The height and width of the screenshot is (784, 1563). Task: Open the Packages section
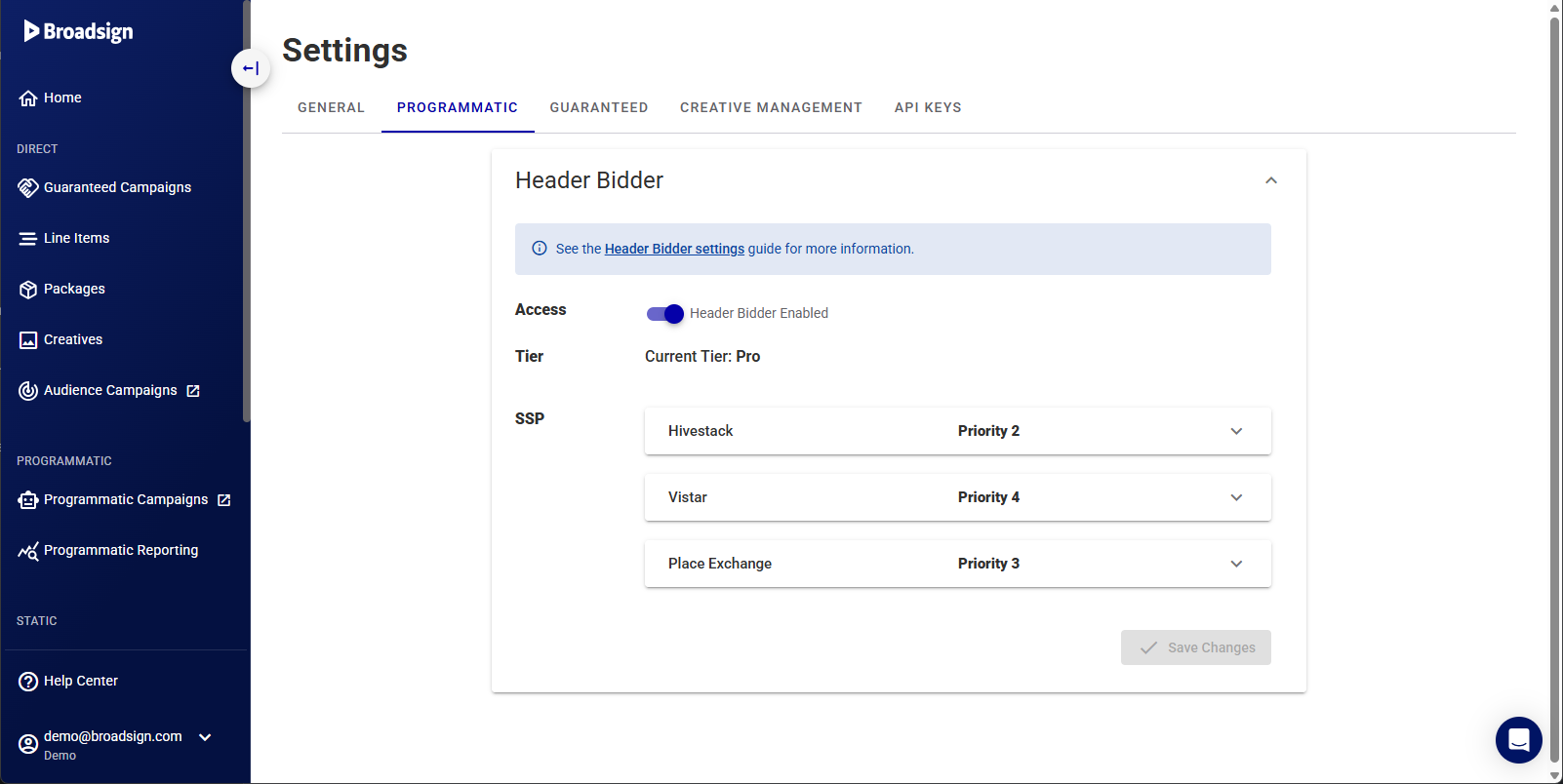(x=74, y=289)
